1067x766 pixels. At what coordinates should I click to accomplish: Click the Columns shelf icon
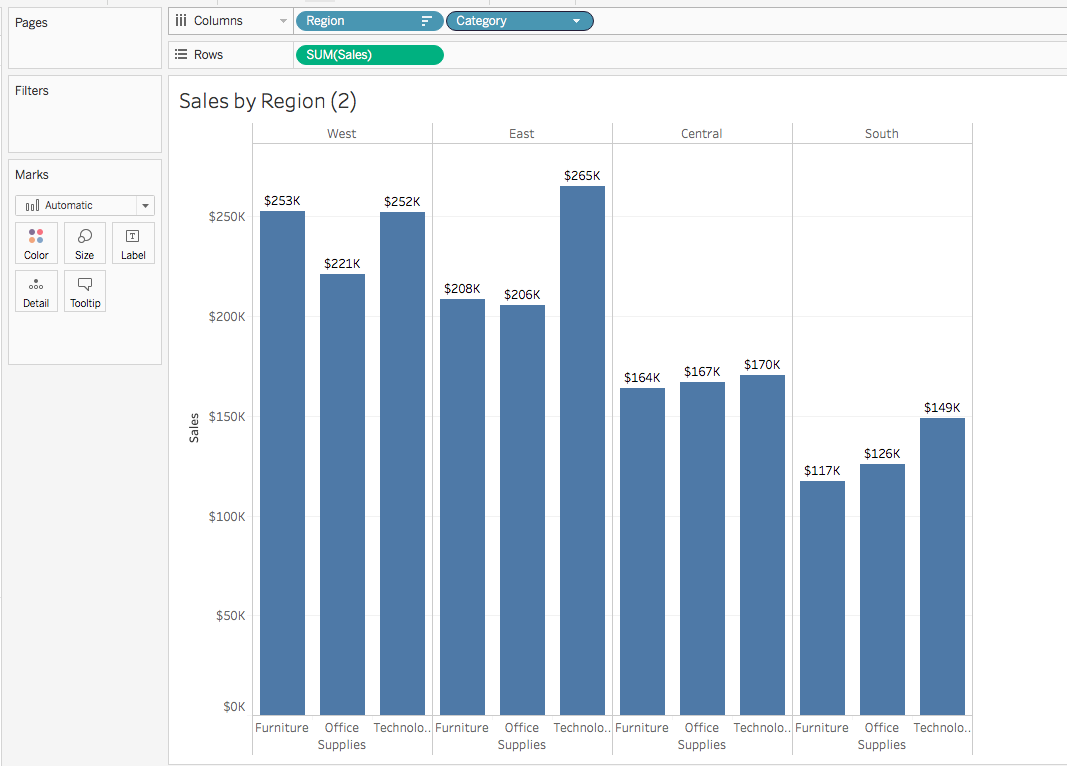click(x=181, y=20)
